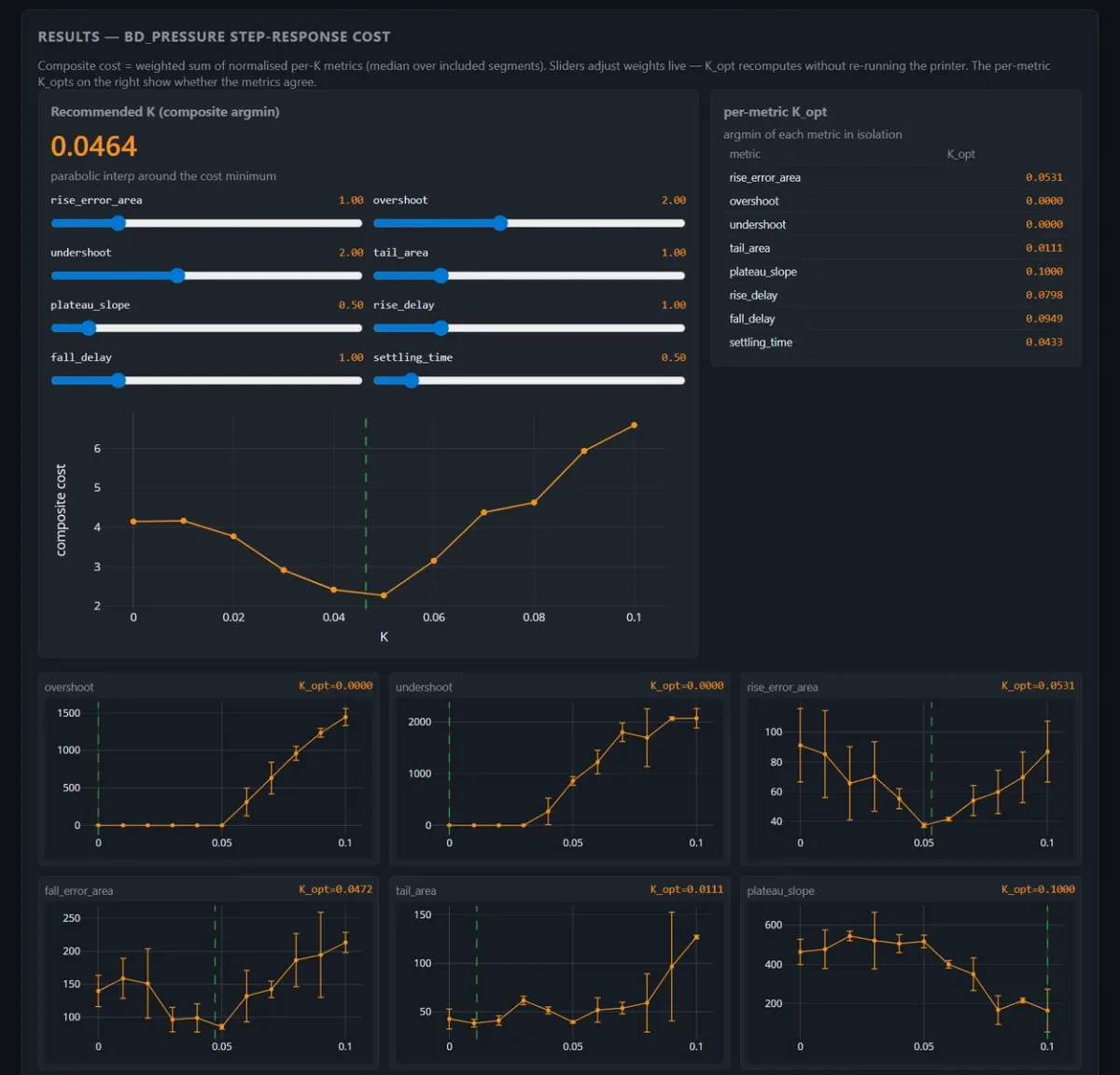Click the undershoot row in per-metric table
This screenshot has height=1075, width=1120.
(896, 225)
